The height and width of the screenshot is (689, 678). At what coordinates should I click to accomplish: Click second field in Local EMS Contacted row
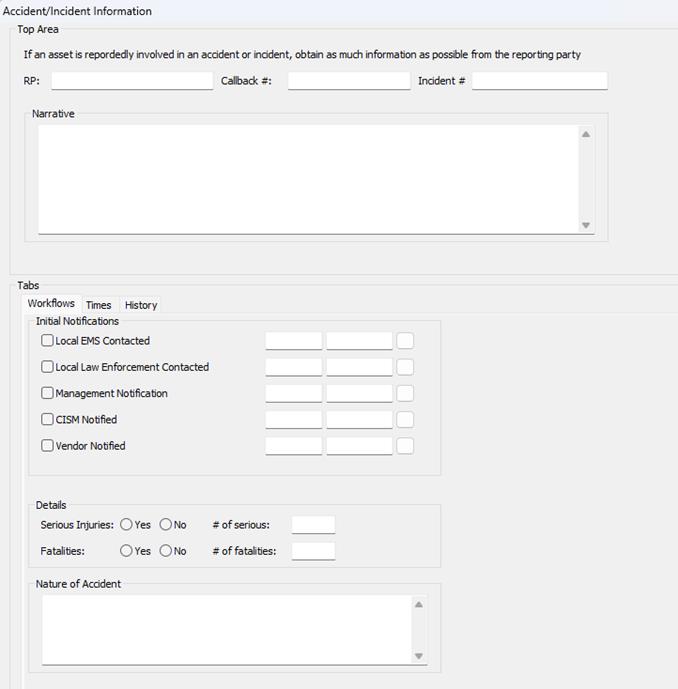tap(359, 341)
